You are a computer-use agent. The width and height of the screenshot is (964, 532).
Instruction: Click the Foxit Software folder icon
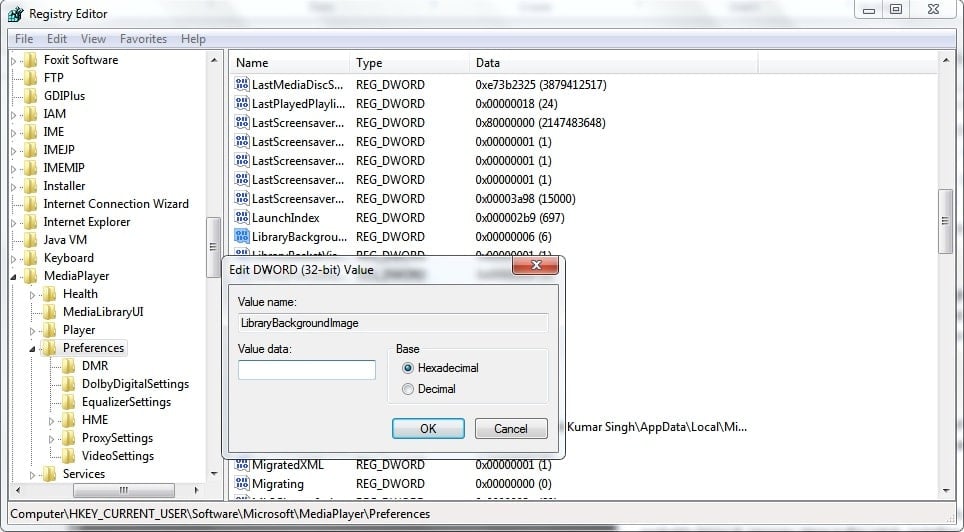point(30,60)
